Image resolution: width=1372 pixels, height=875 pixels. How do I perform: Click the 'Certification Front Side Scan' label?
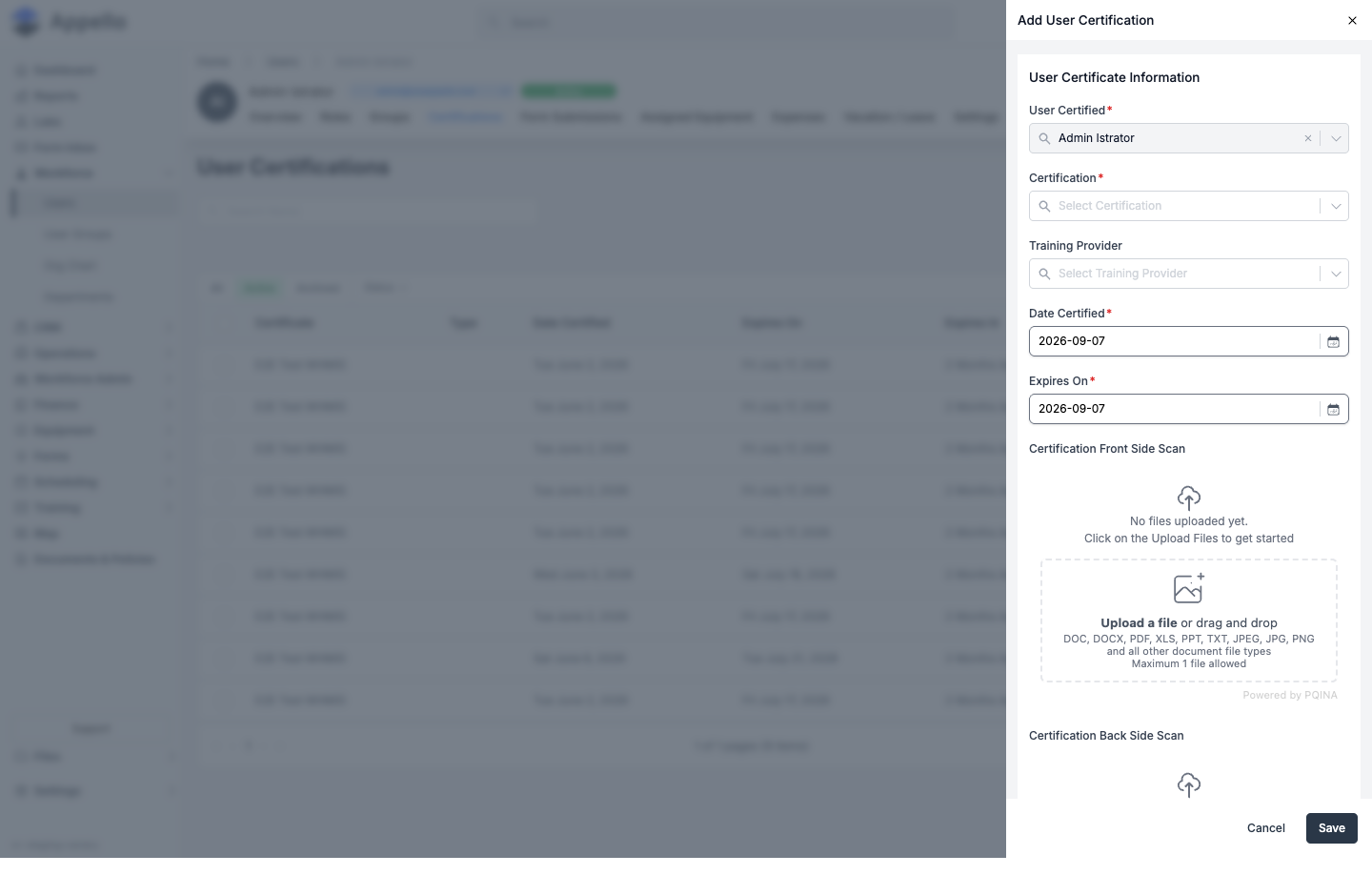[x=1107, y=449]
